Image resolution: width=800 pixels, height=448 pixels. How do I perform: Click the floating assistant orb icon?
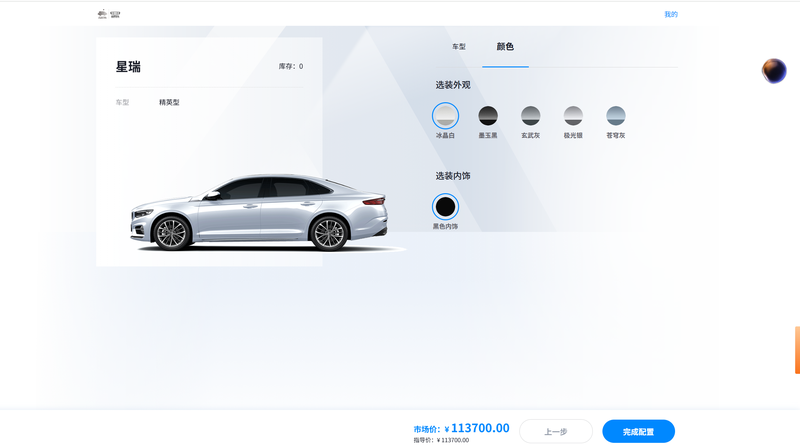774,71
